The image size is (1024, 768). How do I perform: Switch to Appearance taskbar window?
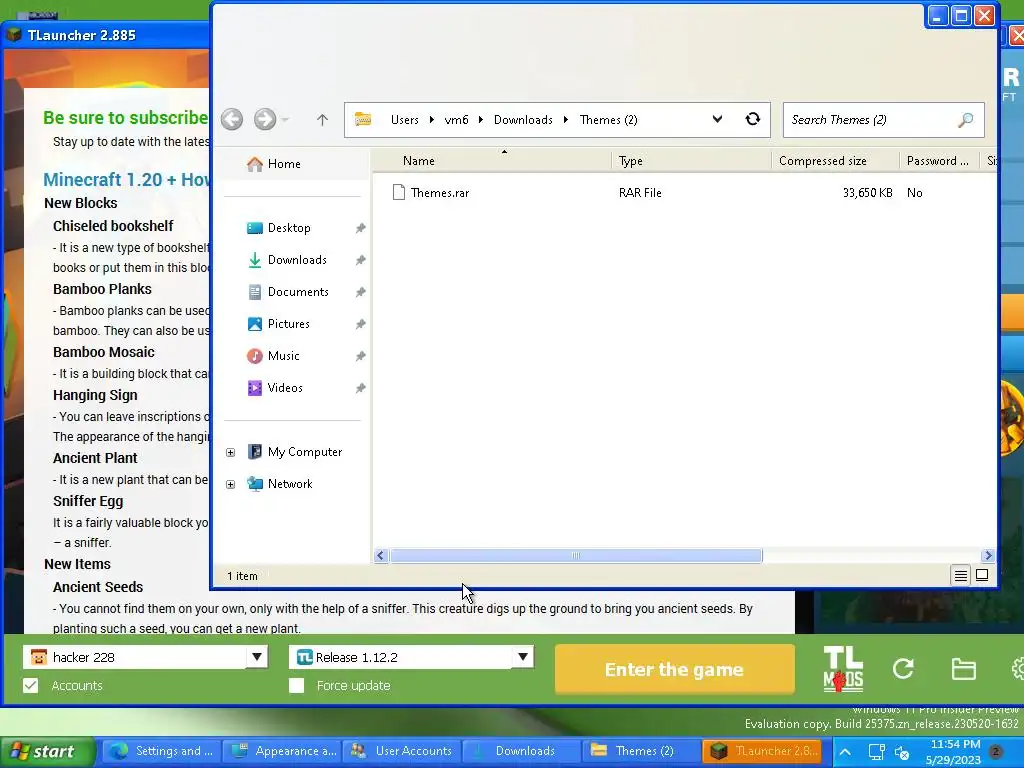pos(283,751)
